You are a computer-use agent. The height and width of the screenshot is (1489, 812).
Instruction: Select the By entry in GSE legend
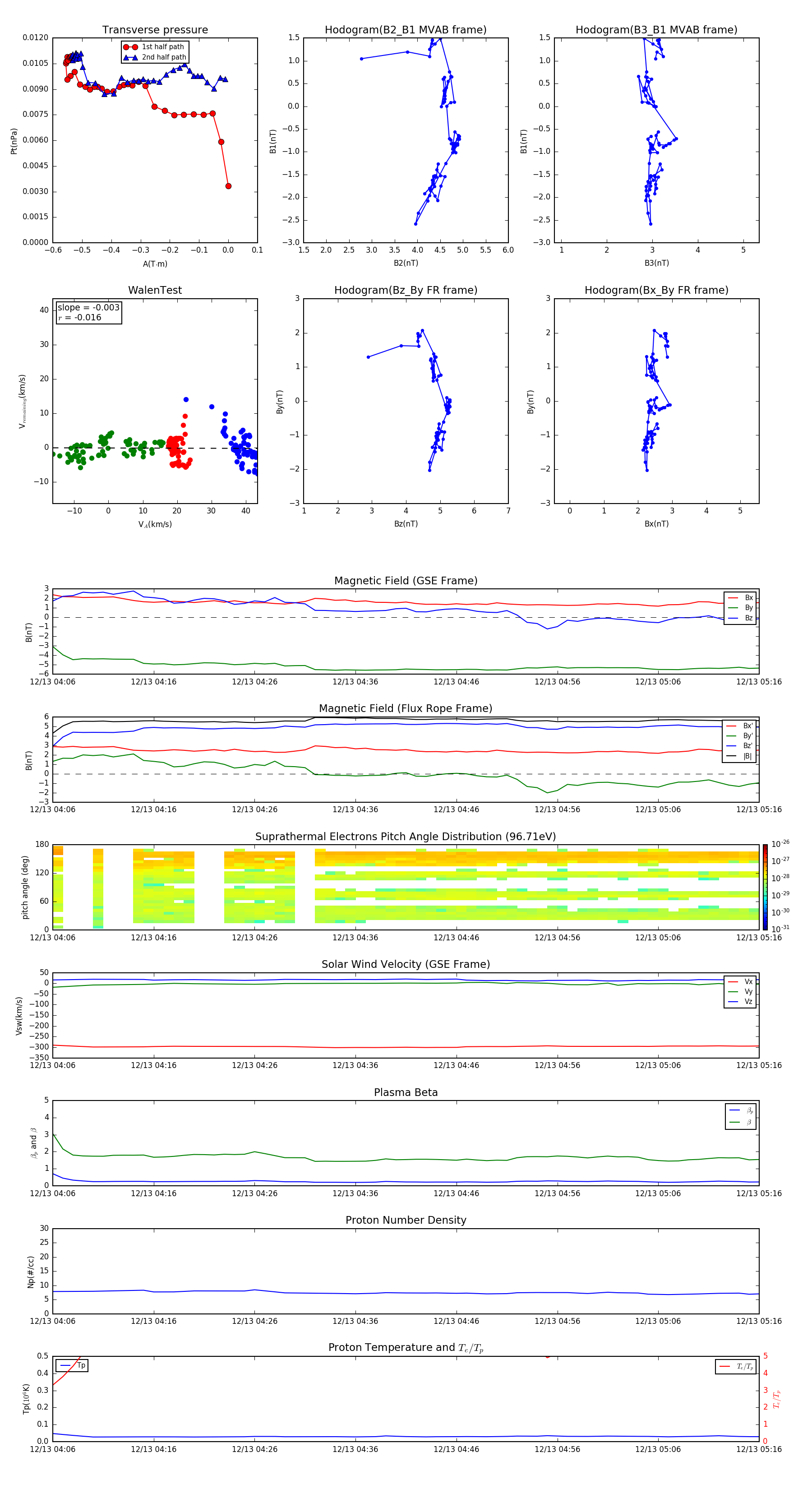click(740, 608)
